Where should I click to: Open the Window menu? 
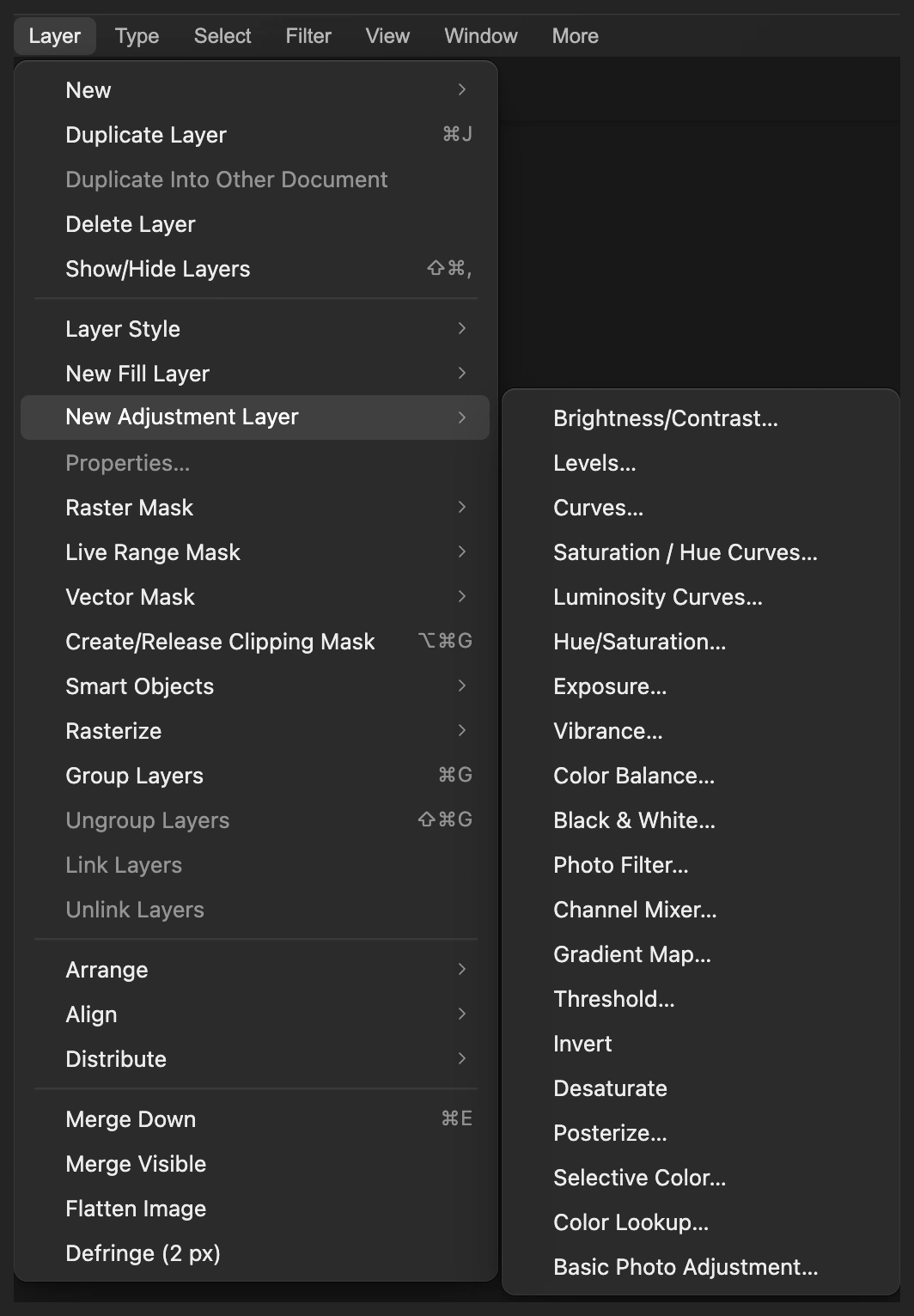pyautogui.click(x=481, y=36)
